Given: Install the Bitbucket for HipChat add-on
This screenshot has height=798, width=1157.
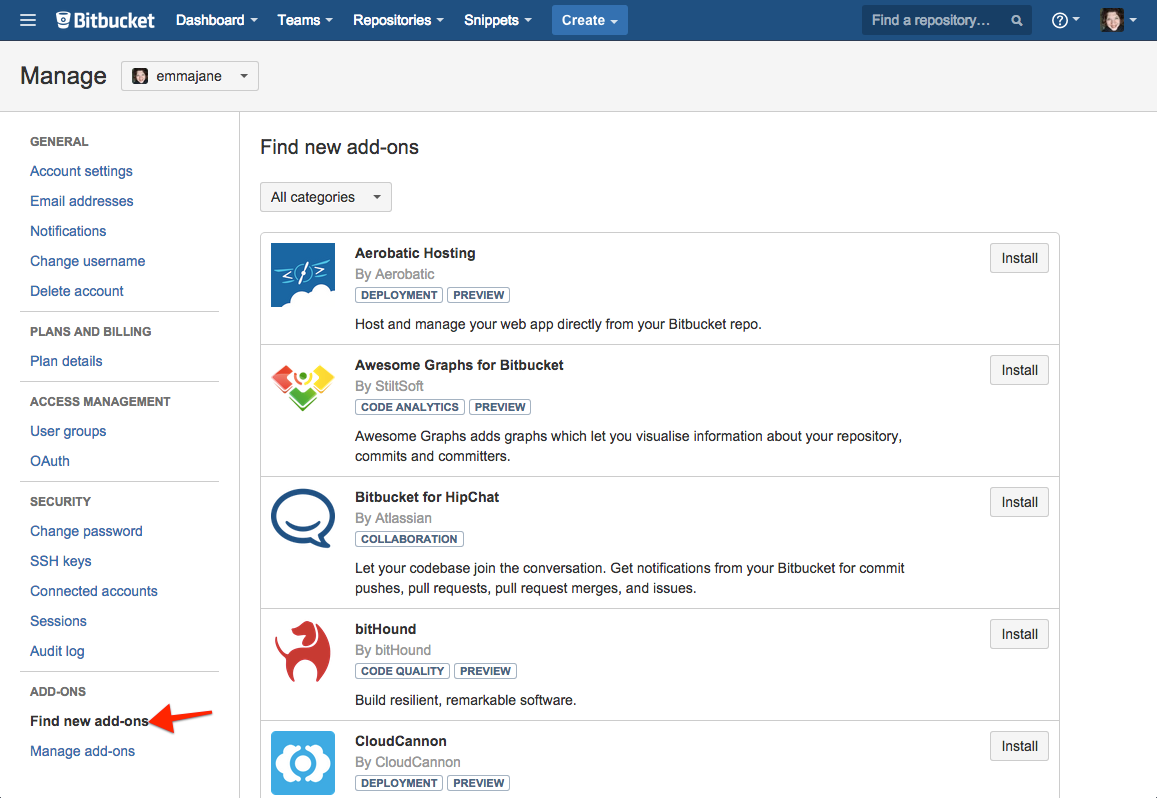Looking at the screenshot, I should click(1018, 502).
